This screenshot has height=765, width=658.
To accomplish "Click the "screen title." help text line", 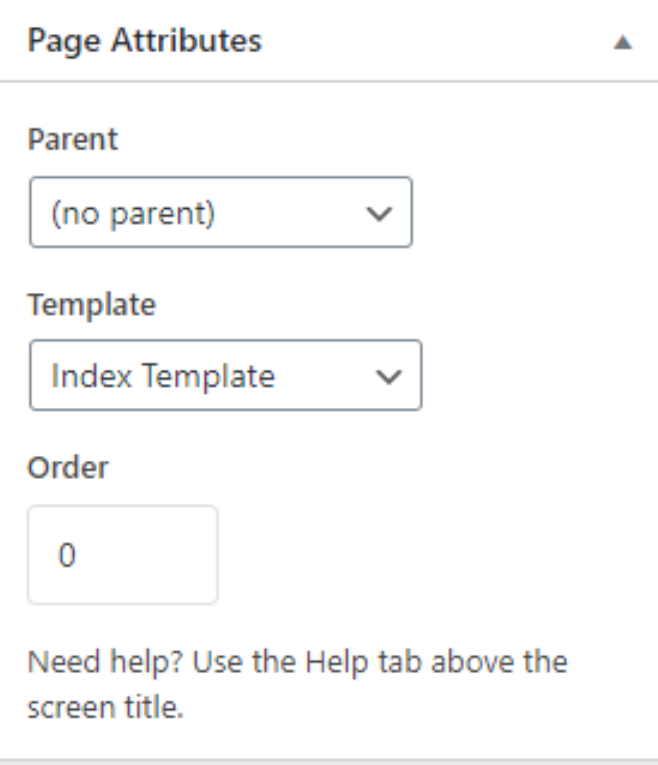I will pyautogui.click(x=105, y=707).
